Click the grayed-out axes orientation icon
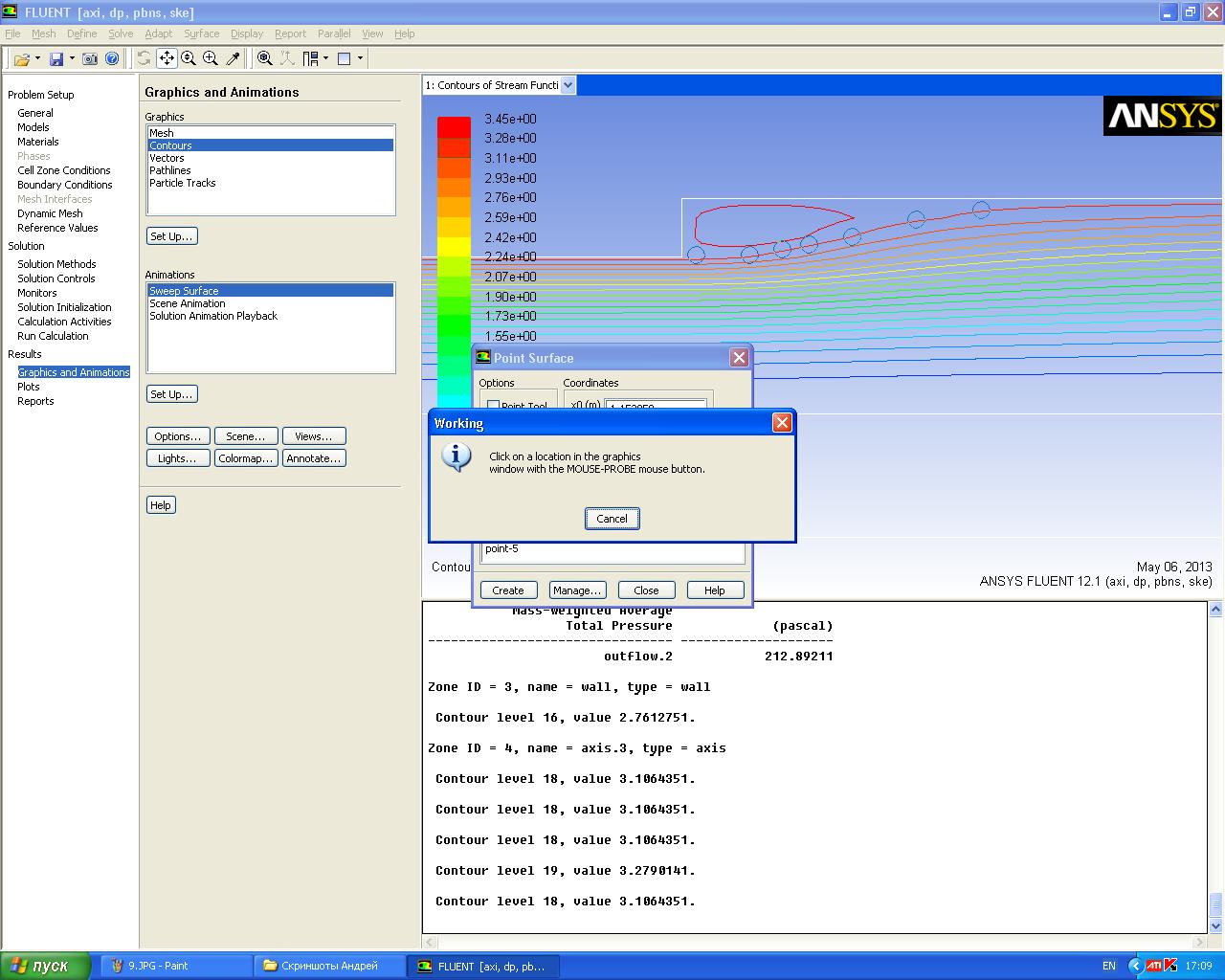 (x=287, y=58)
